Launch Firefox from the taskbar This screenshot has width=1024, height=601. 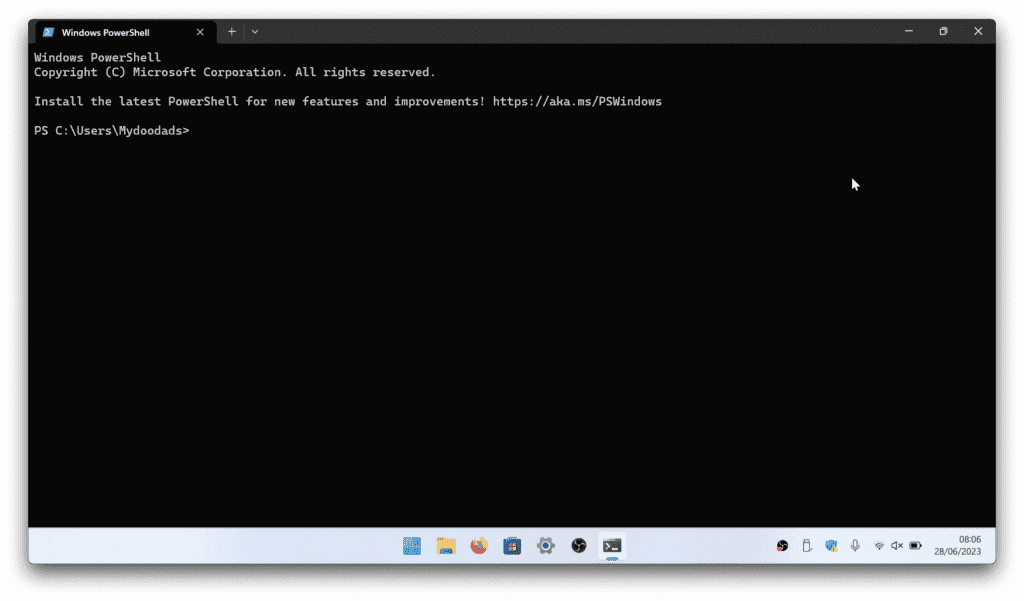click(x=479, y=545)
